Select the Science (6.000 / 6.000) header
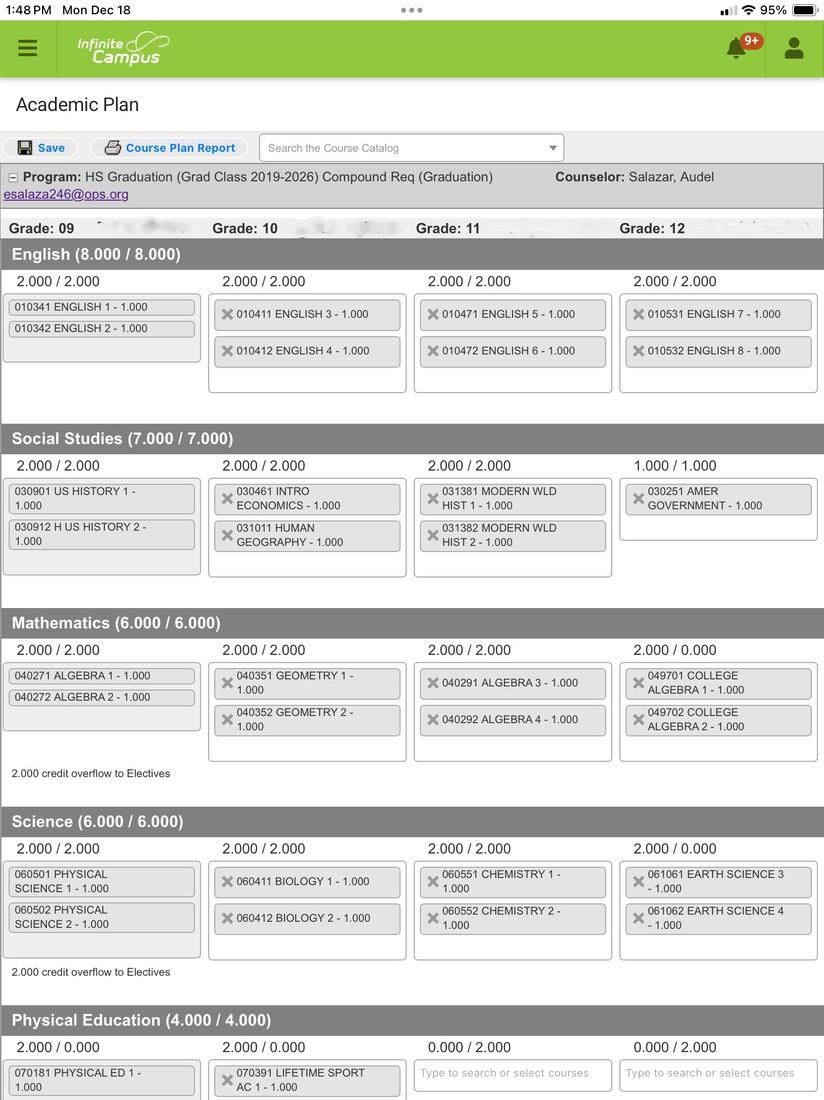This screenshot has height=1100, width=824. click(x=412, y=821)
